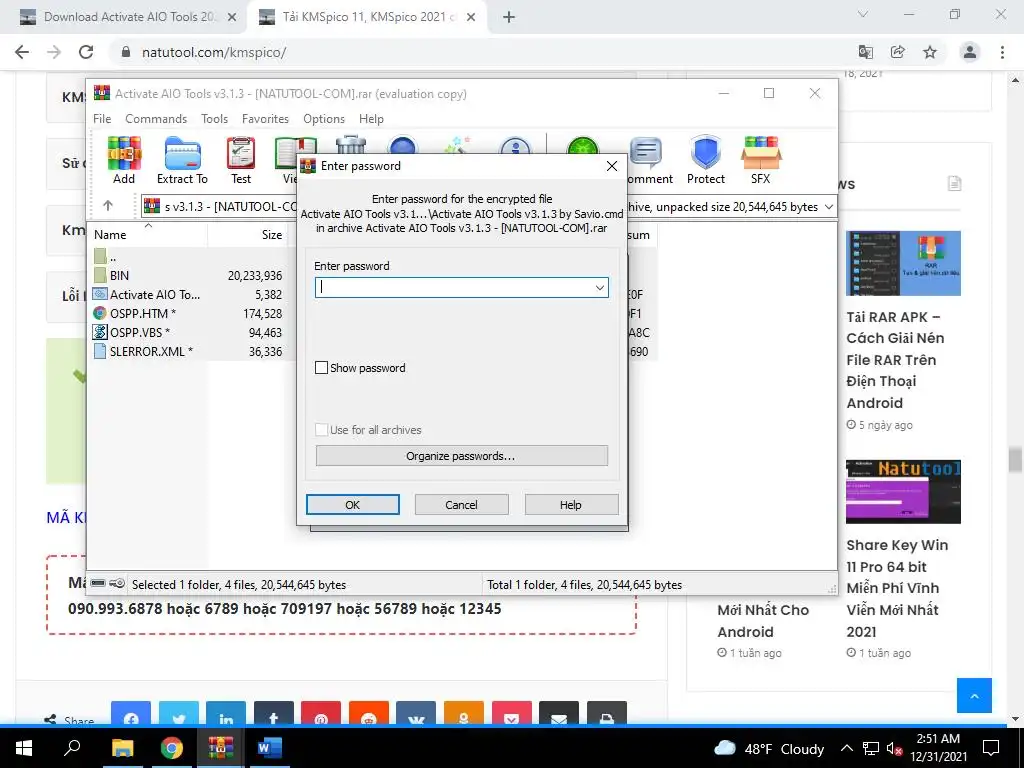
Task: Expand the Enter password dropdown arrow
Action: (600, 288)
